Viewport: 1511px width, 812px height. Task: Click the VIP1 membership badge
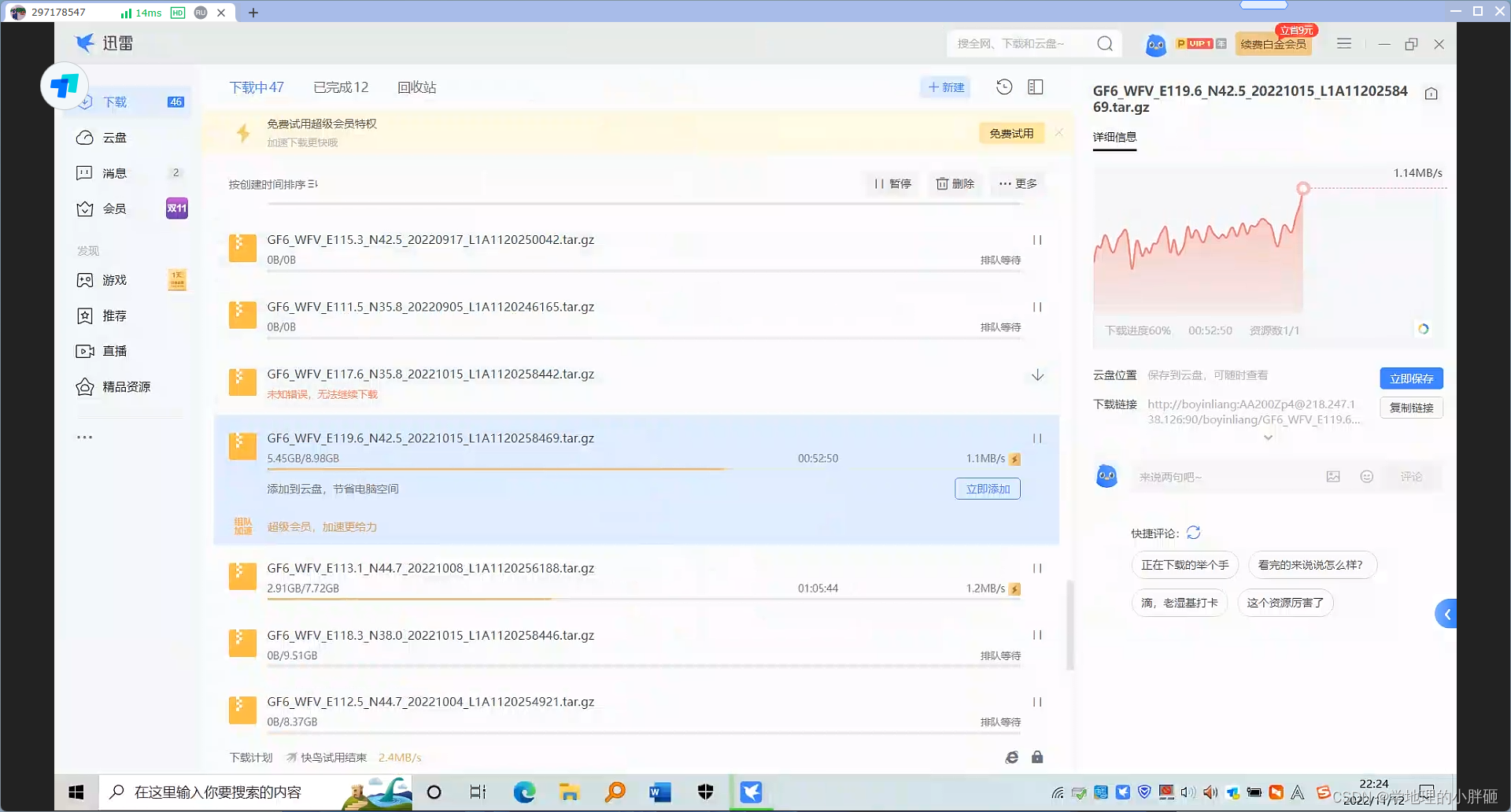click(1201, 44)
